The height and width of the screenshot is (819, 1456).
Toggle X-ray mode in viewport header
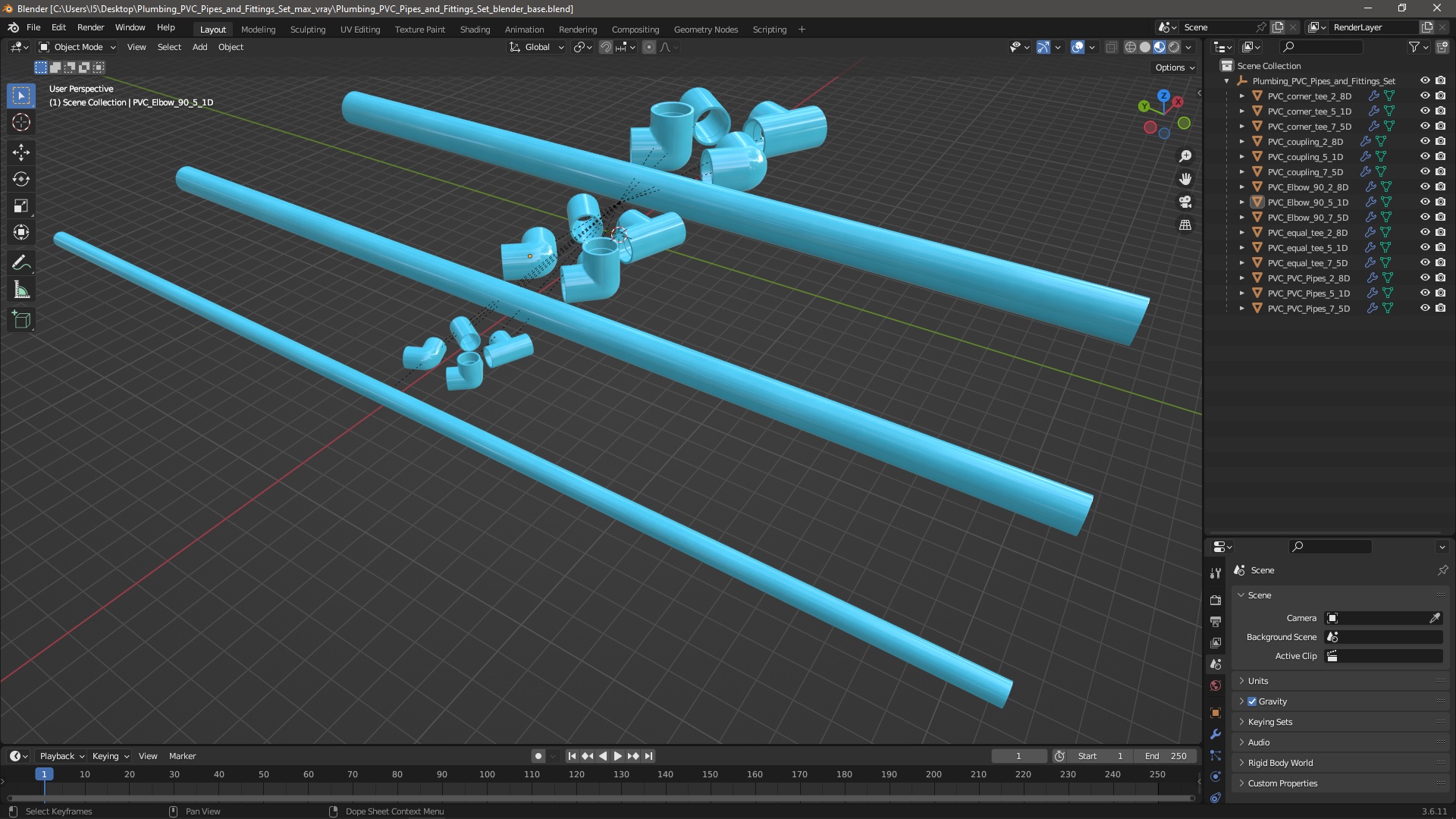1111,47
